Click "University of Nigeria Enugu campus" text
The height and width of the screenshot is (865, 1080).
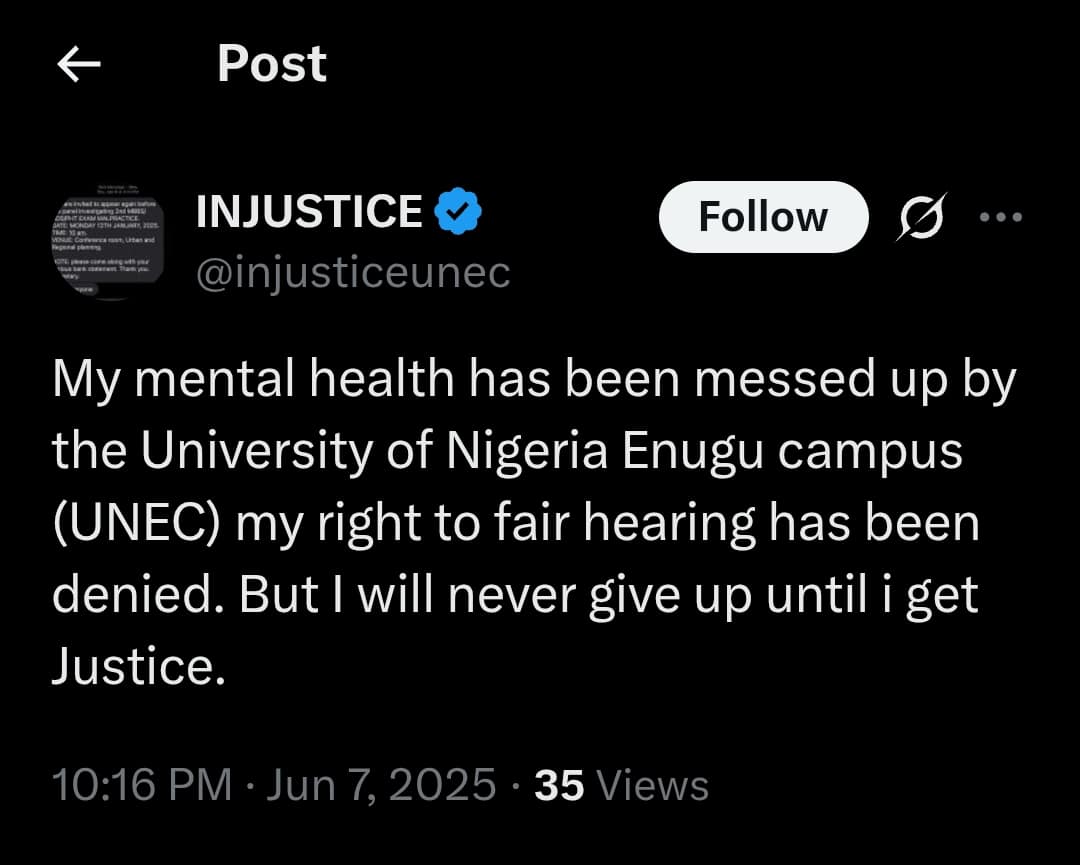click(x=550, y=451)
